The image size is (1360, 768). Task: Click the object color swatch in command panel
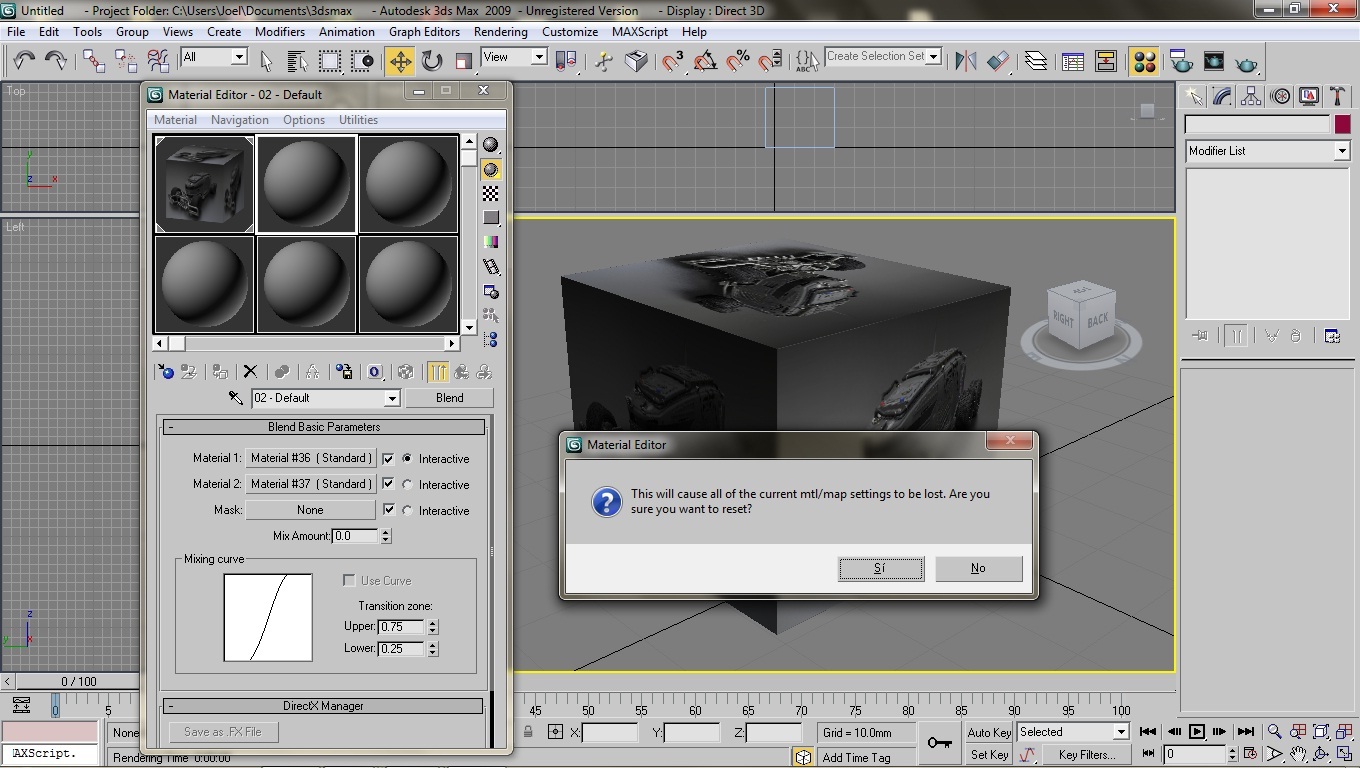[x=1342, y=124]
